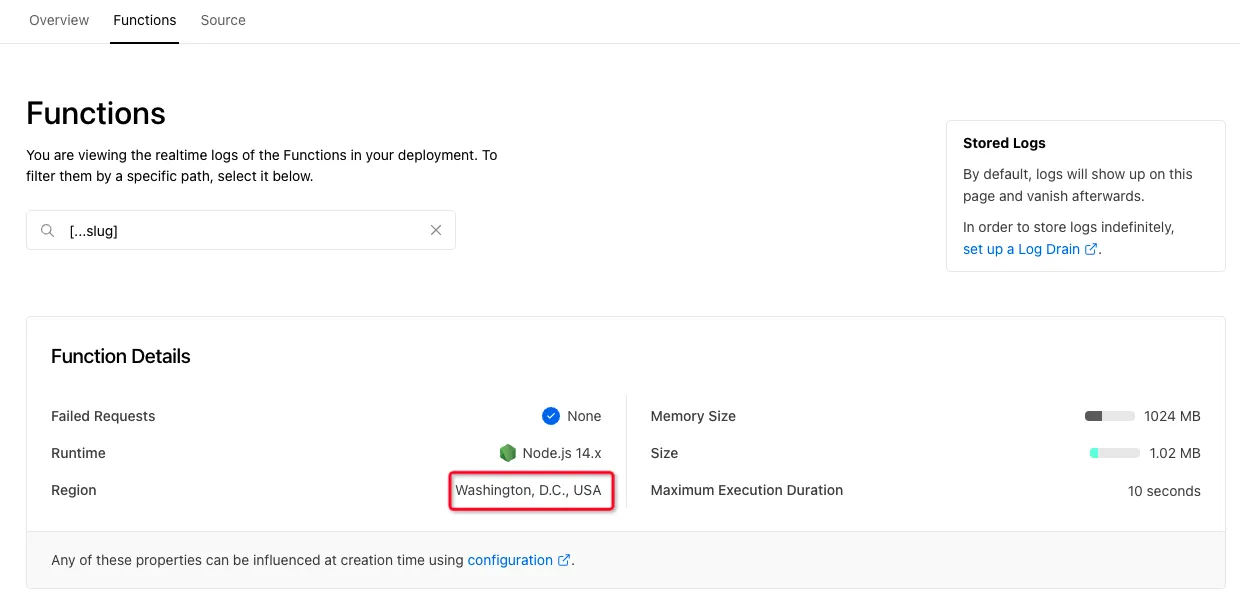
Task: Click the Function Details heading
Action: (x=121, y=357)
